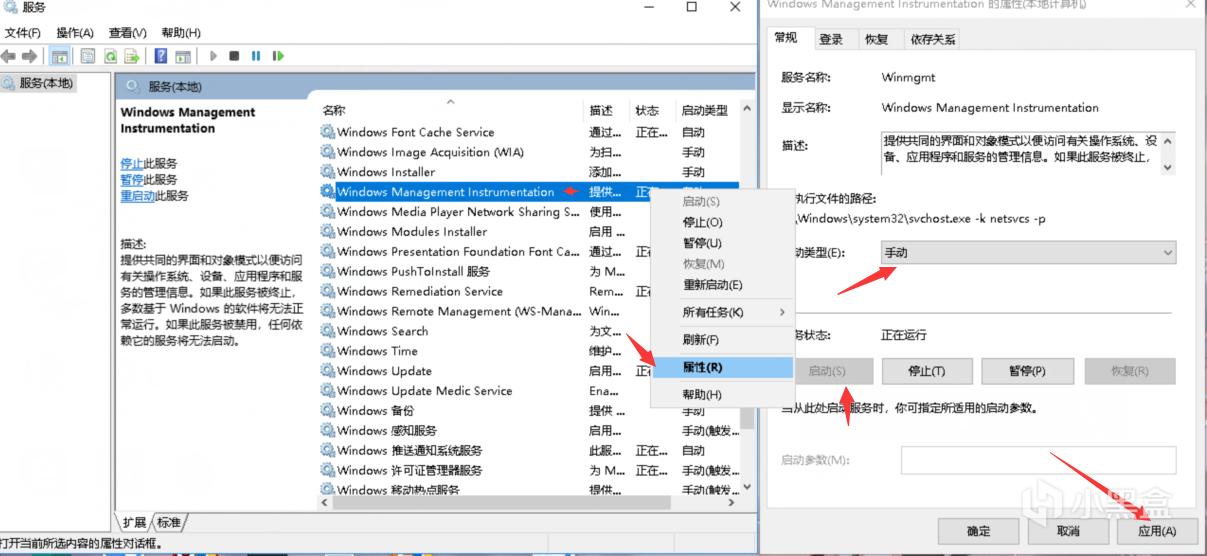Toggle the show/hide console tree toolbar icon
1207x556 pixels.
pyautogui.click(x=60, y=56)
